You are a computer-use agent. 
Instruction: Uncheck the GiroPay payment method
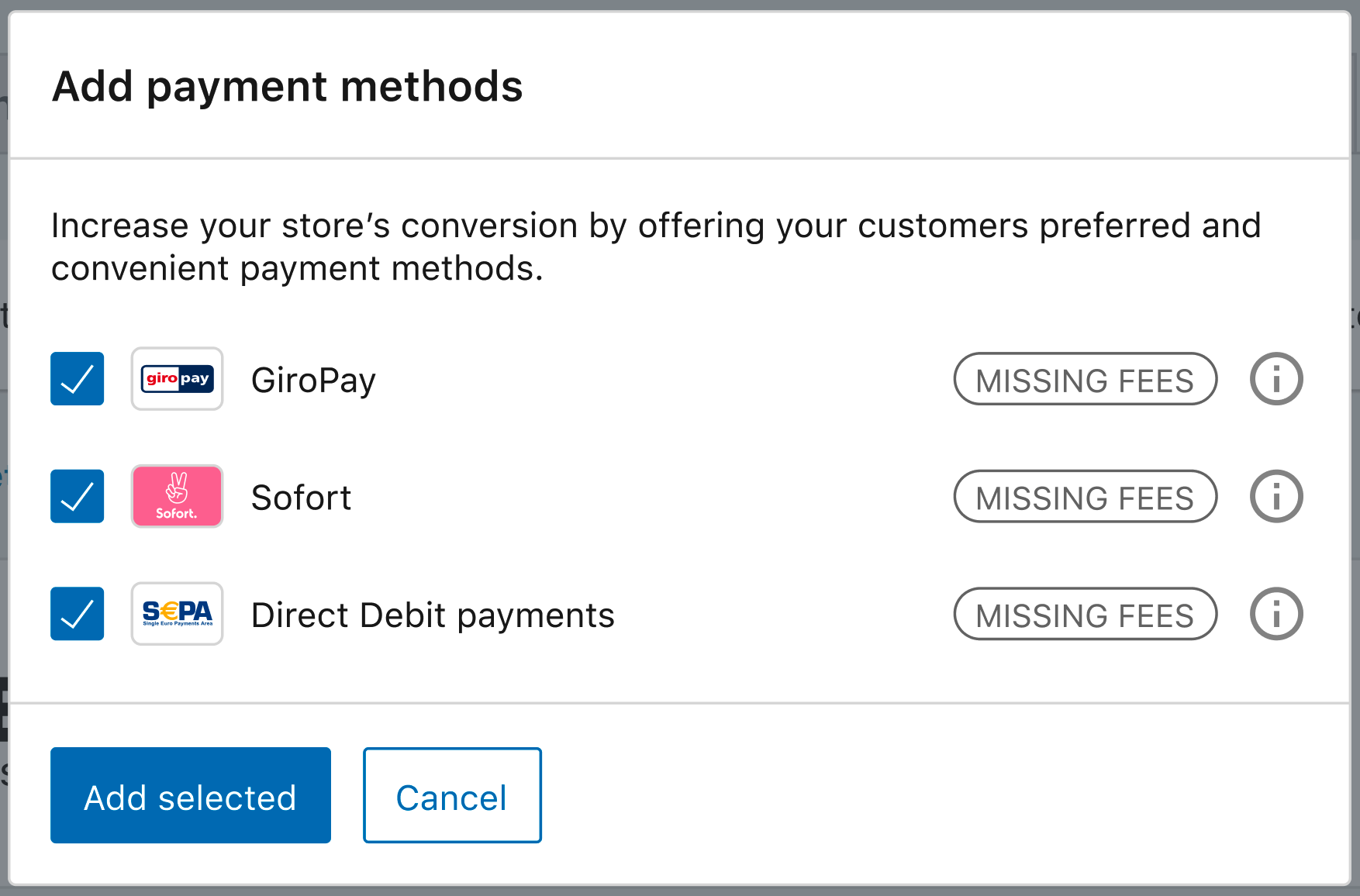(77, 379)
